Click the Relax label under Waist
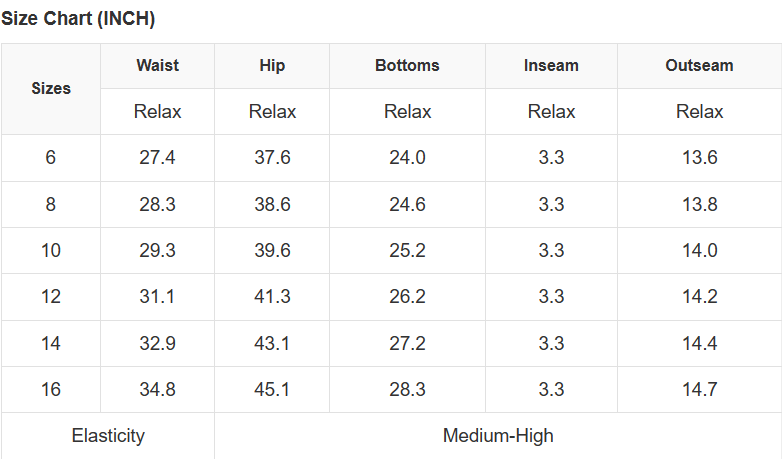Viewport: 783px width, 459px height. (x=158, y=111)
